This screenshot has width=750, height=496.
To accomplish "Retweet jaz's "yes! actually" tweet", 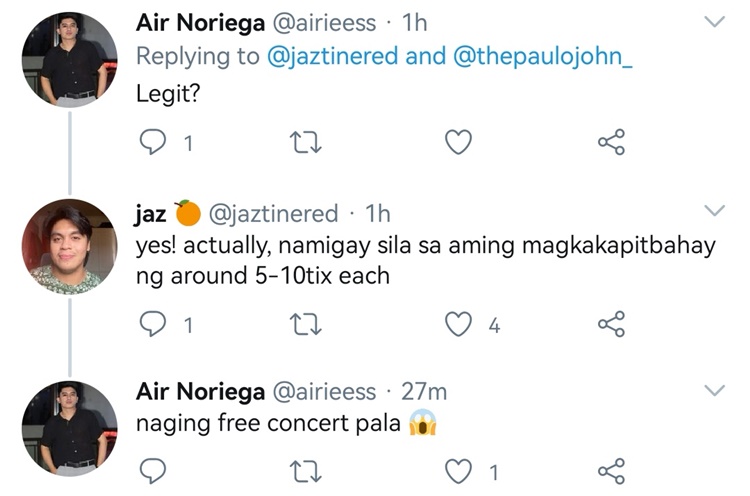I will click(x=305, y=324).
